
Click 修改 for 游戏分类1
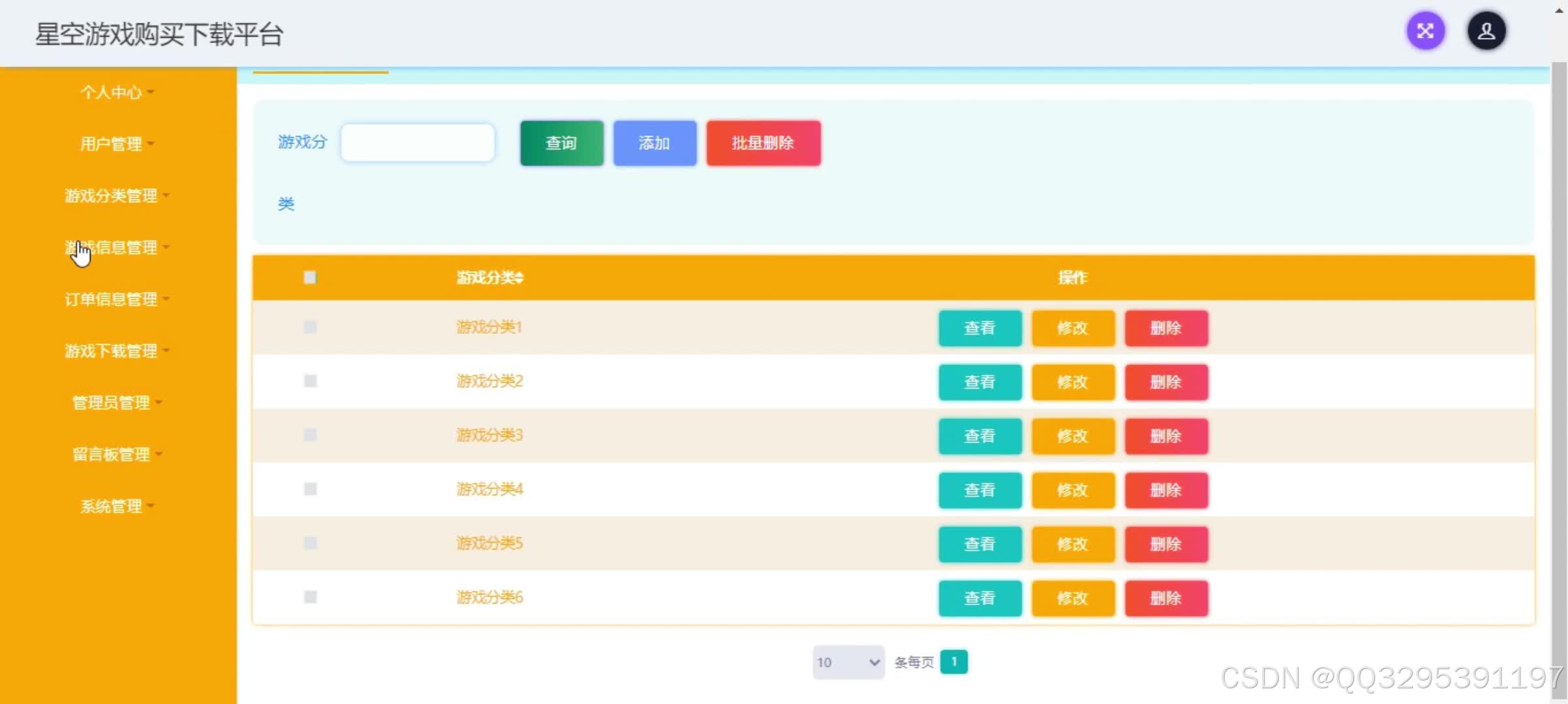(x=1073, y=329)
